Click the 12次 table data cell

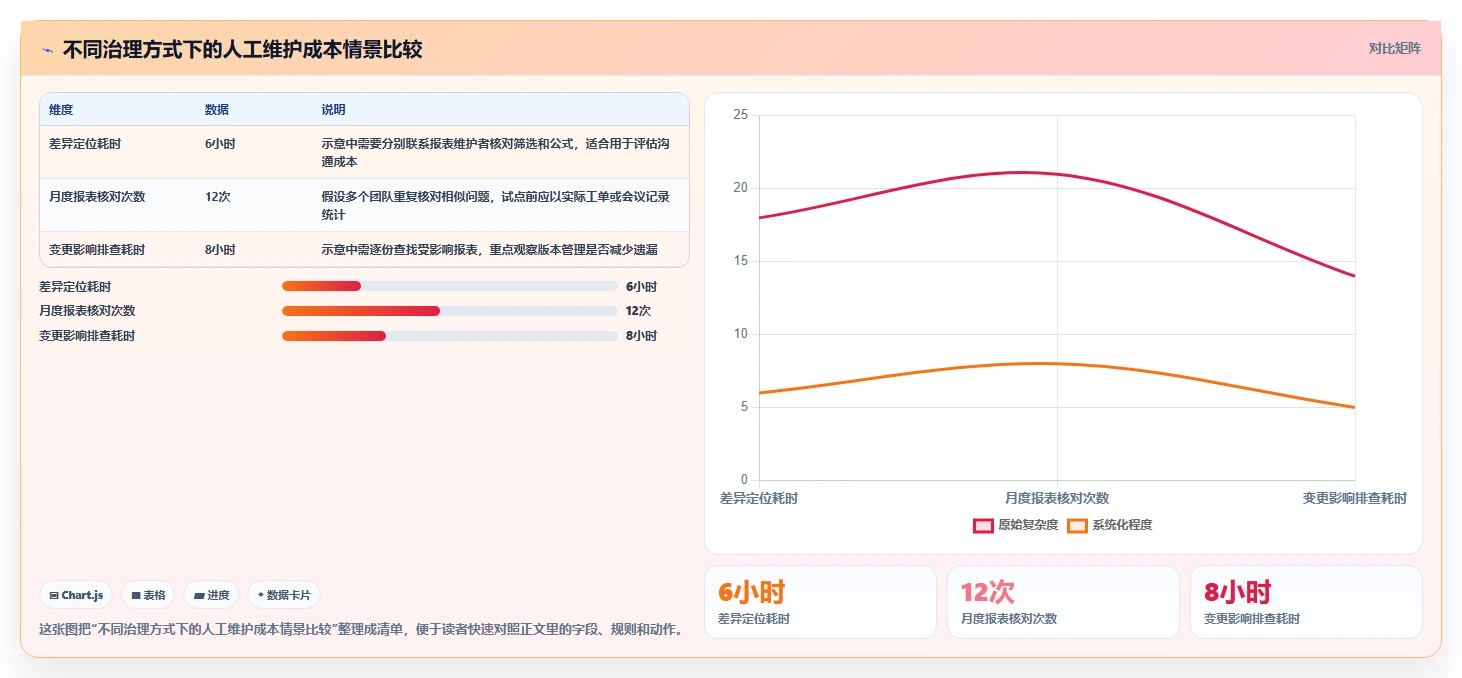coord(218,197)
